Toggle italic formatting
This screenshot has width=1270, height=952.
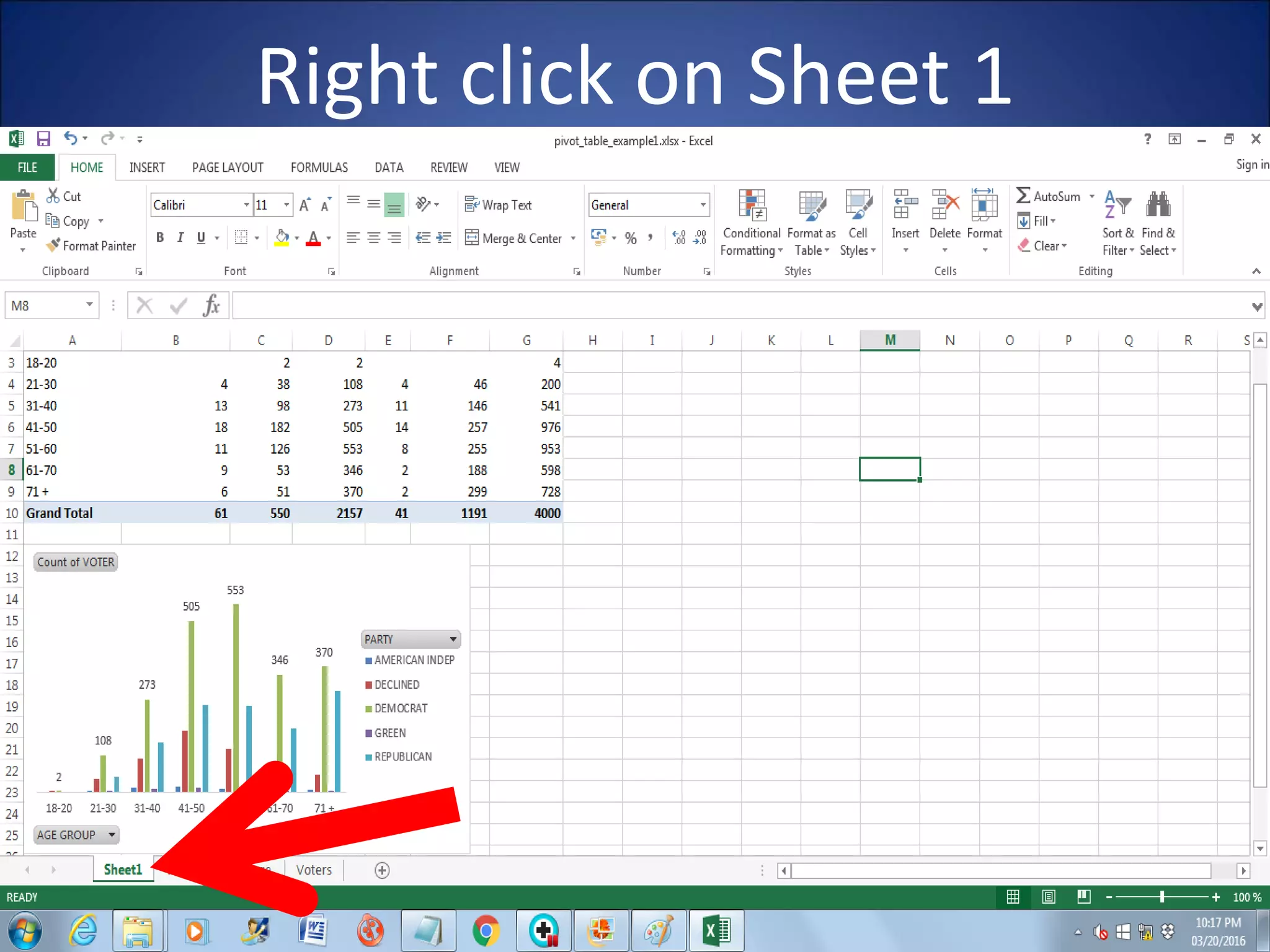pyautogui.click(x=180, y=237)
